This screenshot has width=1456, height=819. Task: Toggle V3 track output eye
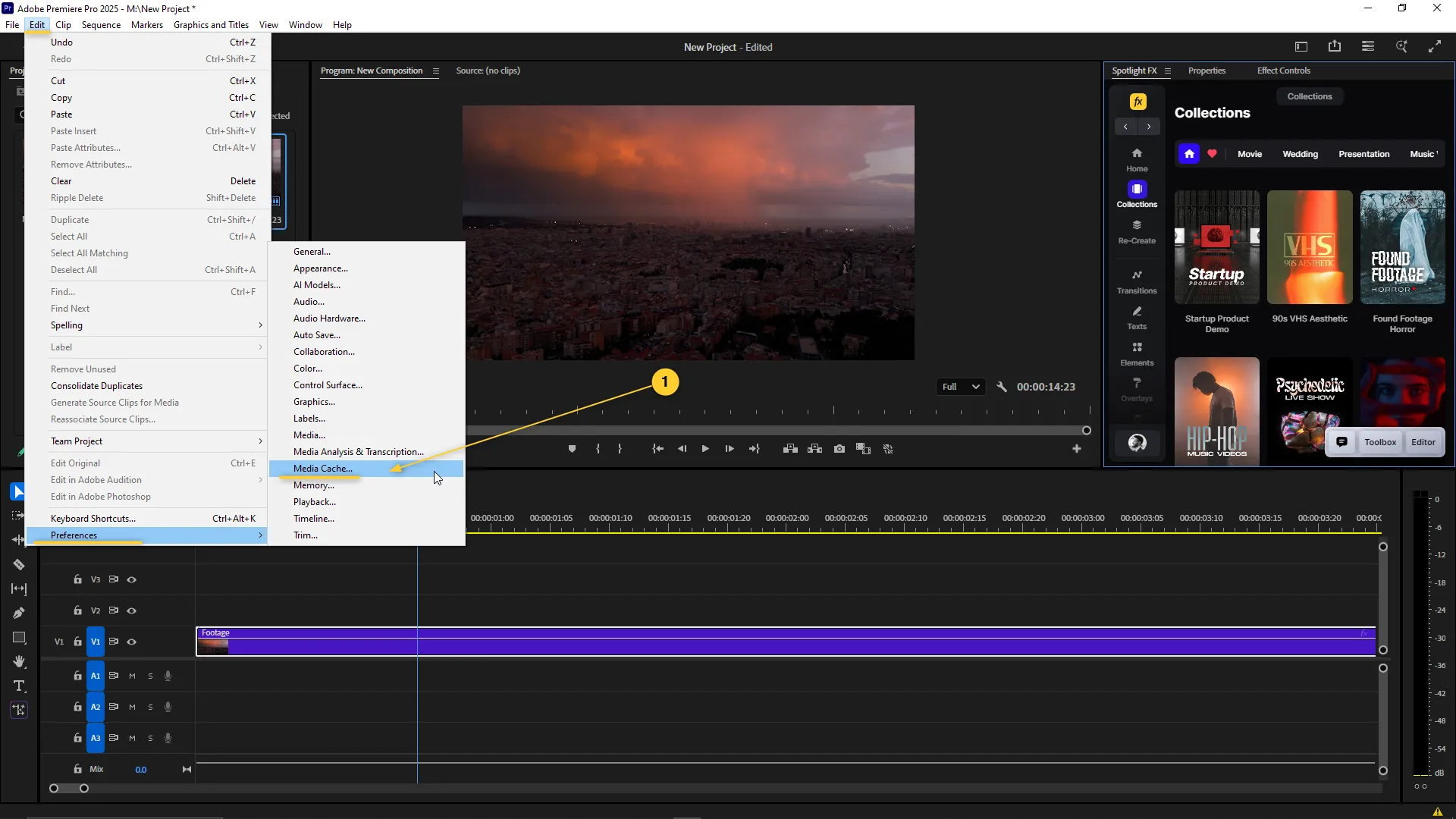click(x=131, y=579)
